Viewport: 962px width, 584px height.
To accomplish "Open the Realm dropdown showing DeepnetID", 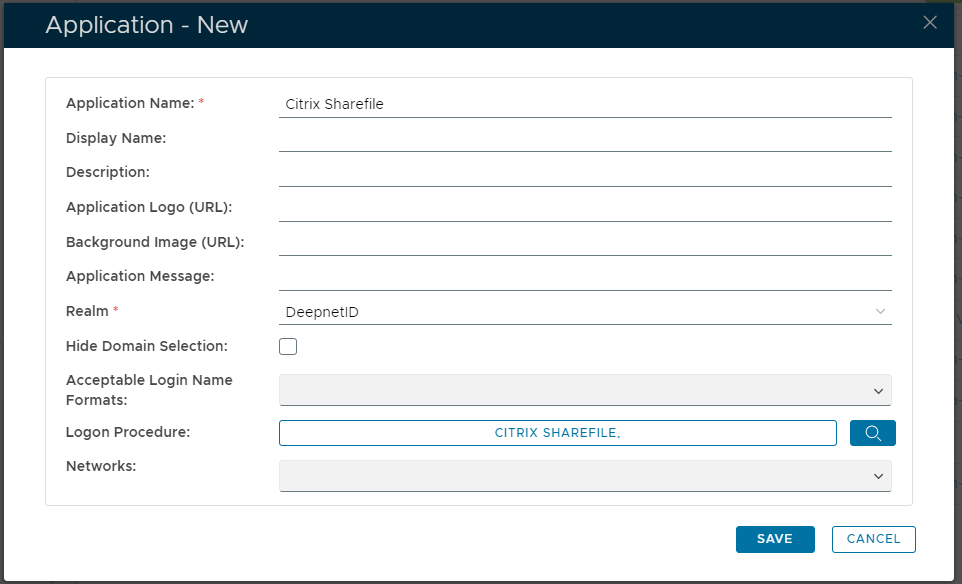I will tap(585, 312).
